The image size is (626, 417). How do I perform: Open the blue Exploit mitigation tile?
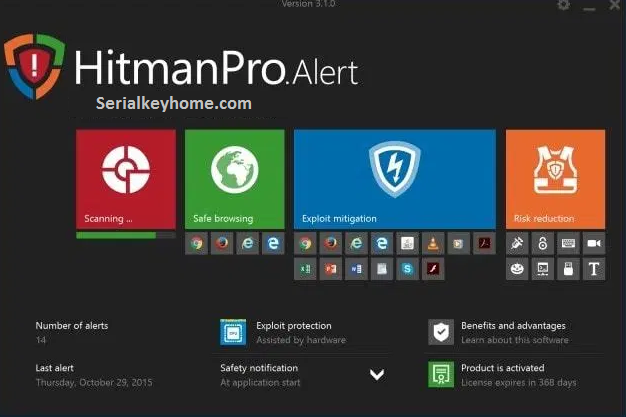click(395, 179)
